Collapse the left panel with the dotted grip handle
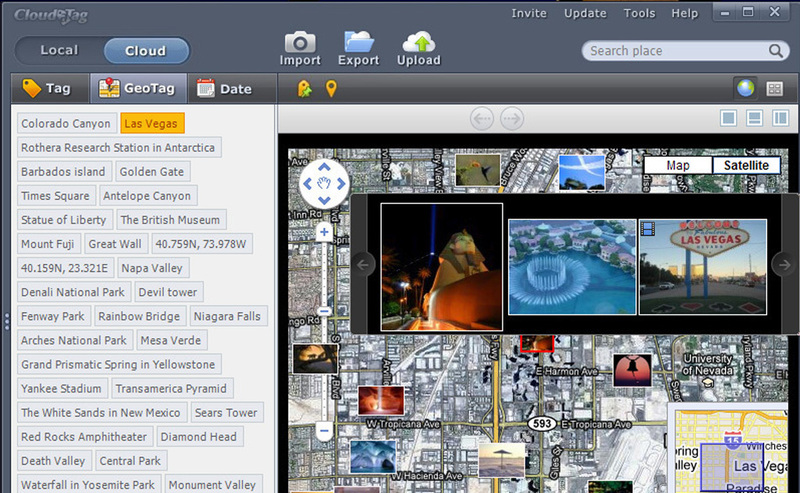800x493 pixels. [x=7, y=322]
